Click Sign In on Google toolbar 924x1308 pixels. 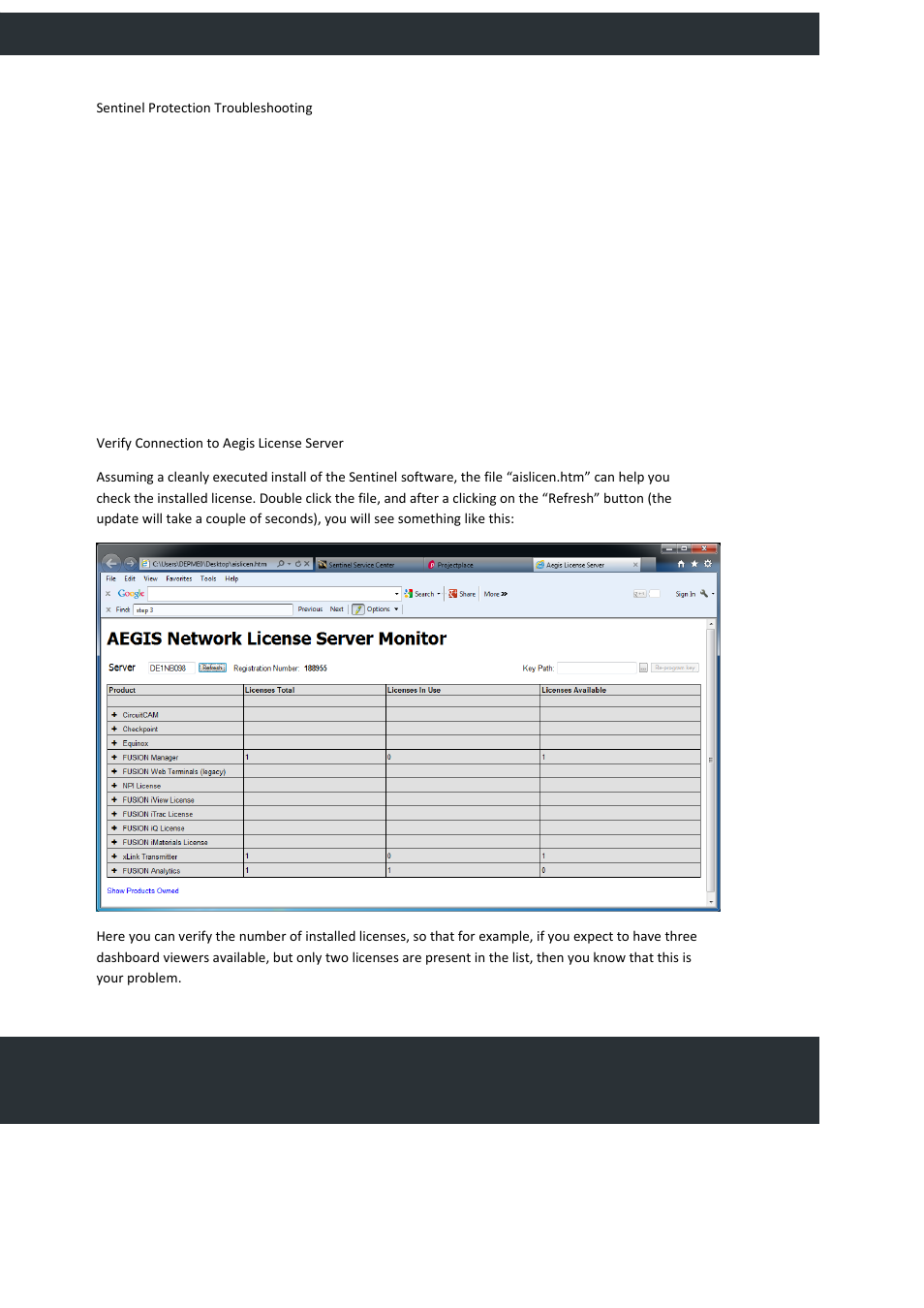685,594
